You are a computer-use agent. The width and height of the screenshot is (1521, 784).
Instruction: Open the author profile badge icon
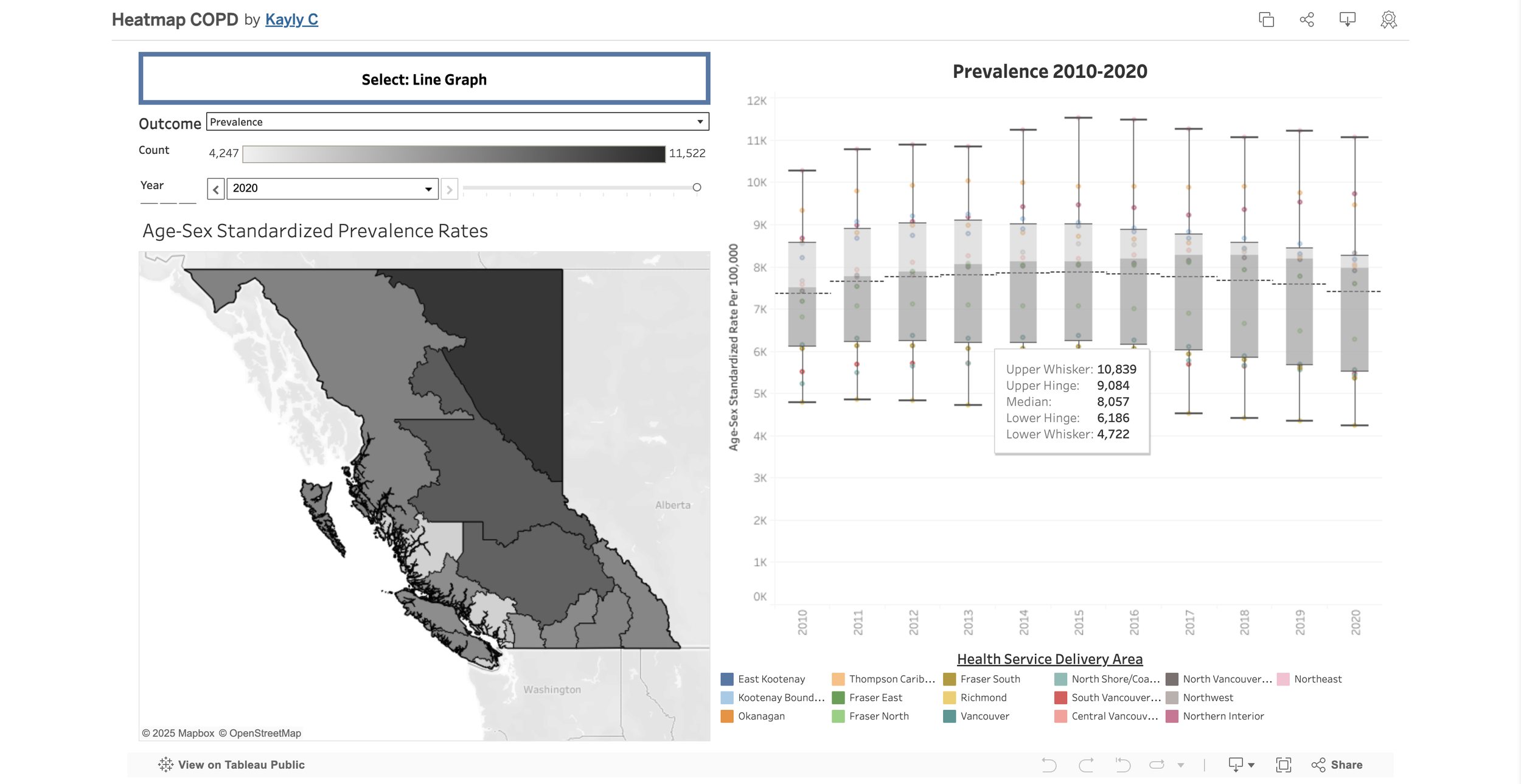pos(1388,19)
